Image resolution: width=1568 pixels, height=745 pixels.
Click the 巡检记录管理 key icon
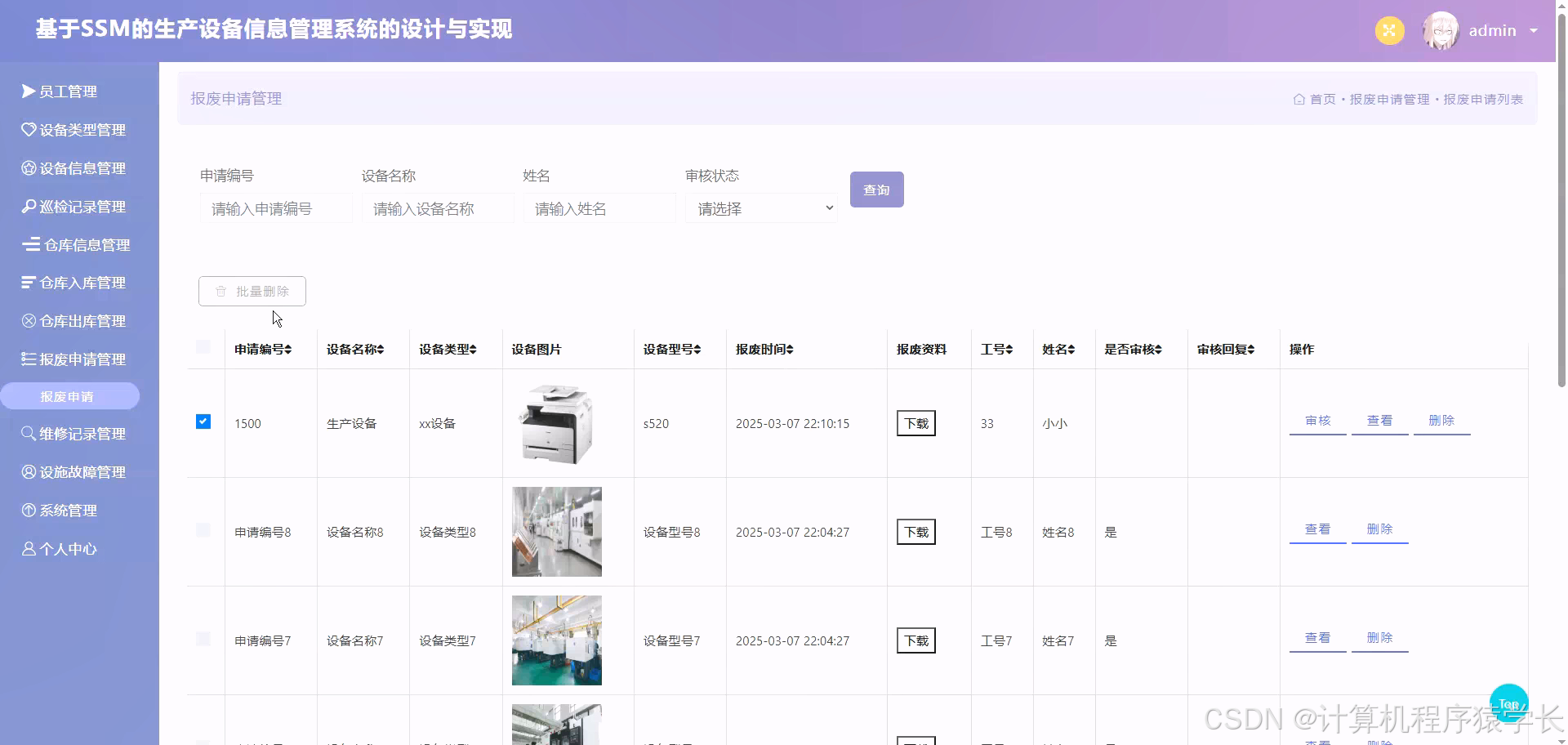click(x=29, y=207)
